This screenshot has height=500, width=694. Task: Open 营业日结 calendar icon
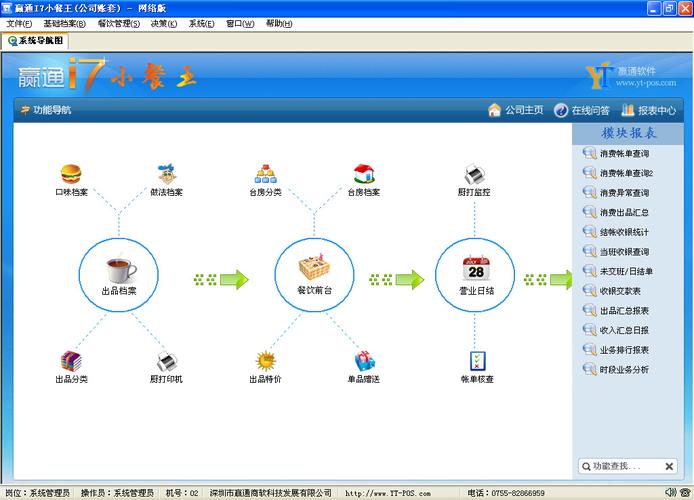[x=475, y=269]
